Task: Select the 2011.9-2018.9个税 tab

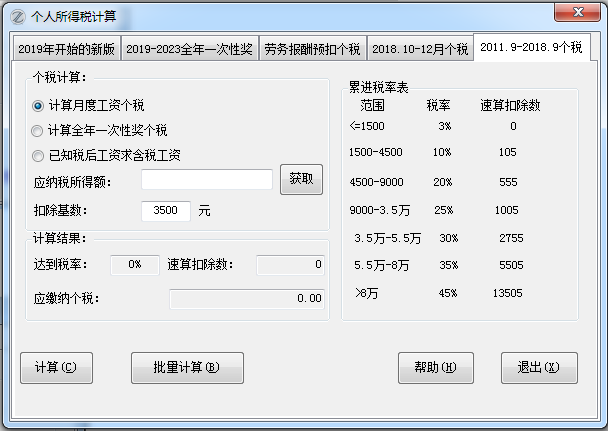Action: [x=530, y=48]
